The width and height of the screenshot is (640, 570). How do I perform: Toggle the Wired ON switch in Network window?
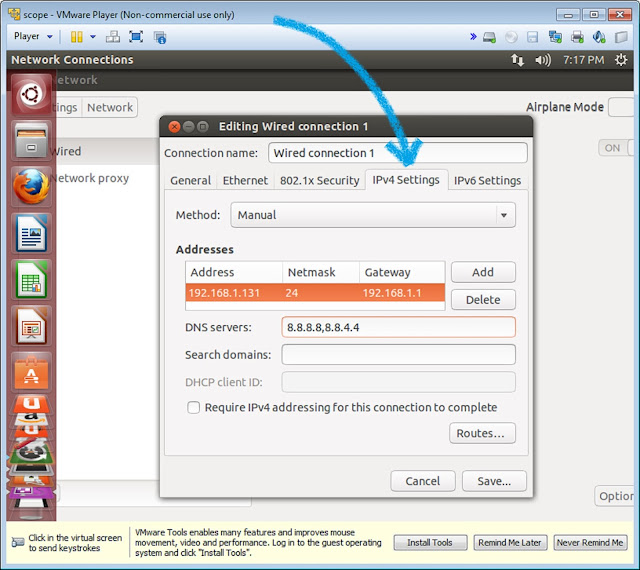pyautogui.click(x=616, y=148)
